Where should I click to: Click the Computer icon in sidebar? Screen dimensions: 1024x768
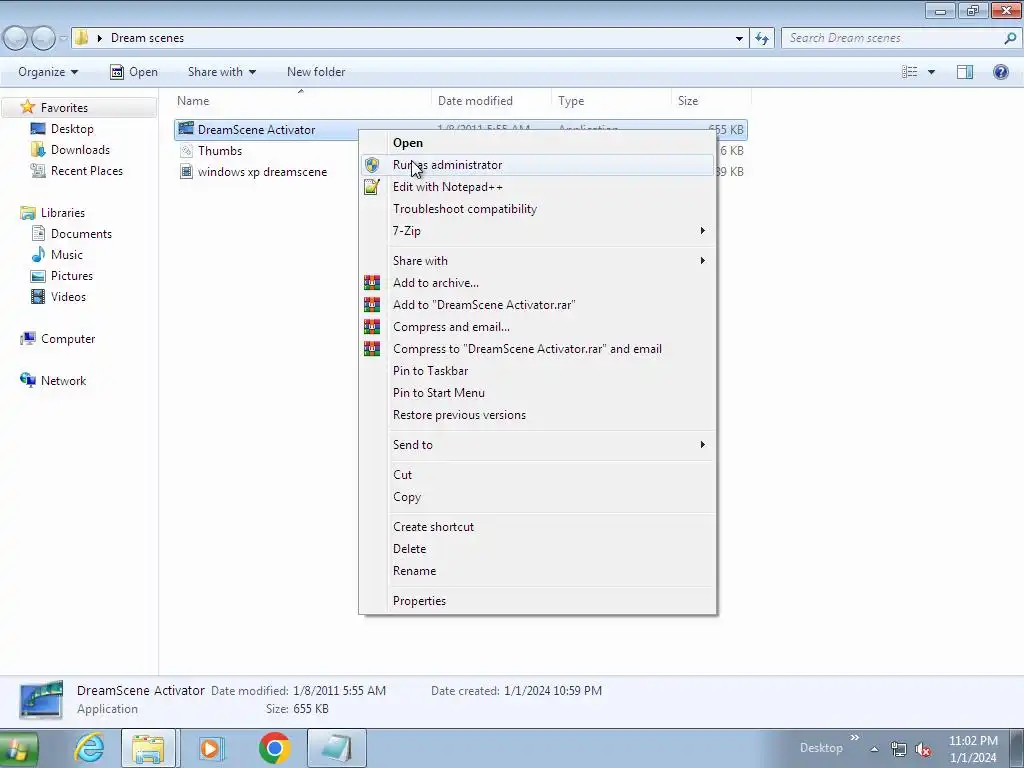[x=27, y=338]
